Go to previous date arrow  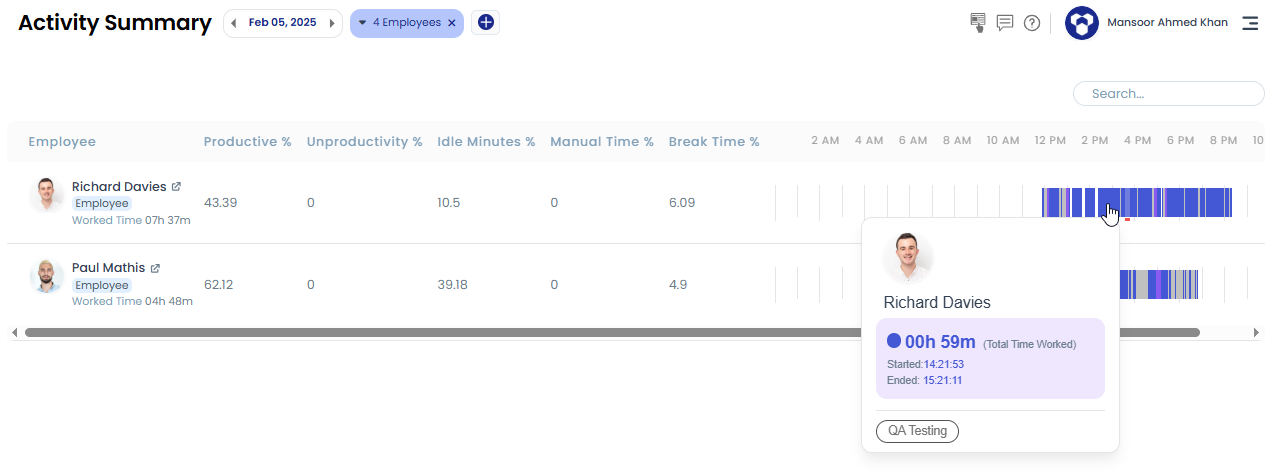click(234, 23)
